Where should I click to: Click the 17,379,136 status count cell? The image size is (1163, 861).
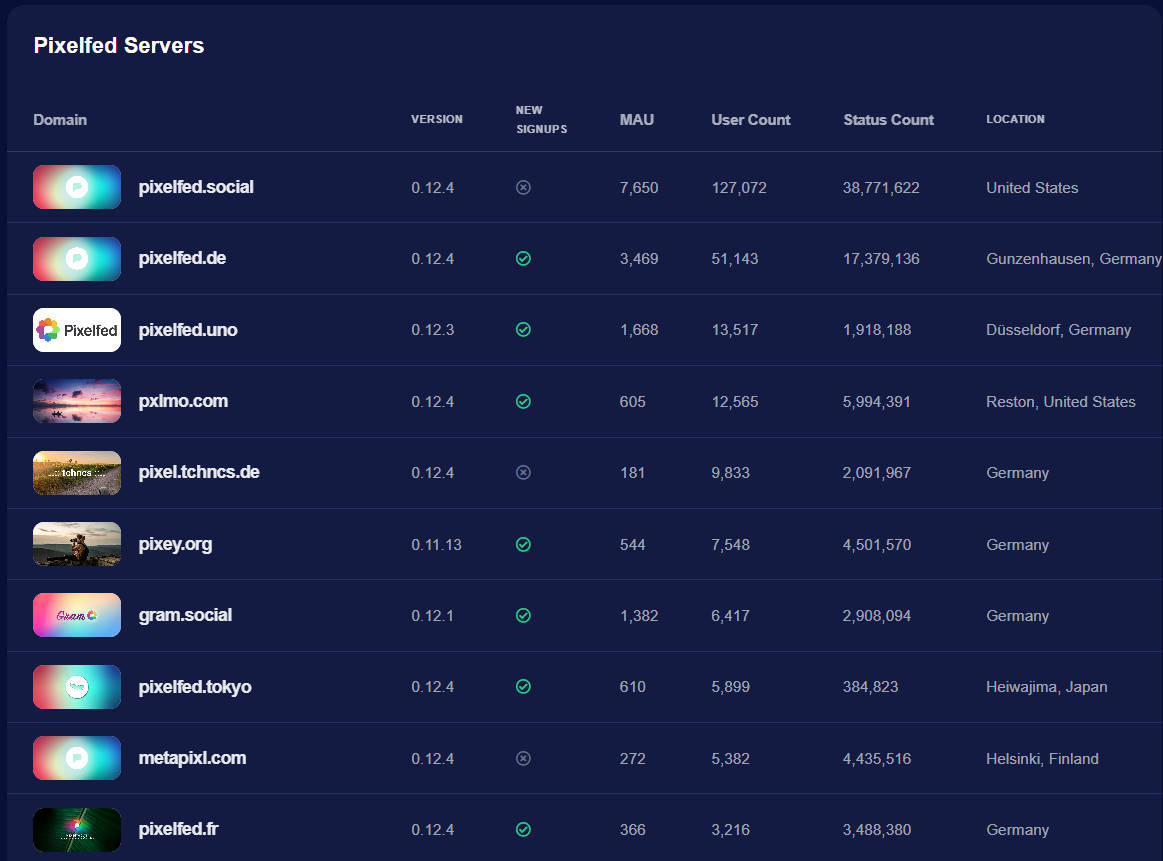coord(881,259)
